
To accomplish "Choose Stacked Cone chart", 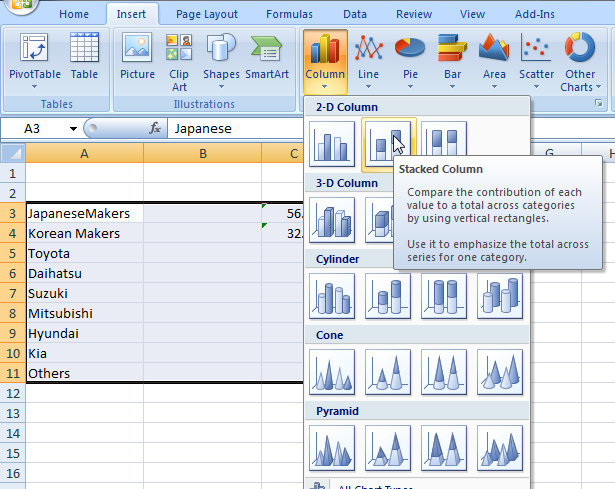I will [388, 372].
